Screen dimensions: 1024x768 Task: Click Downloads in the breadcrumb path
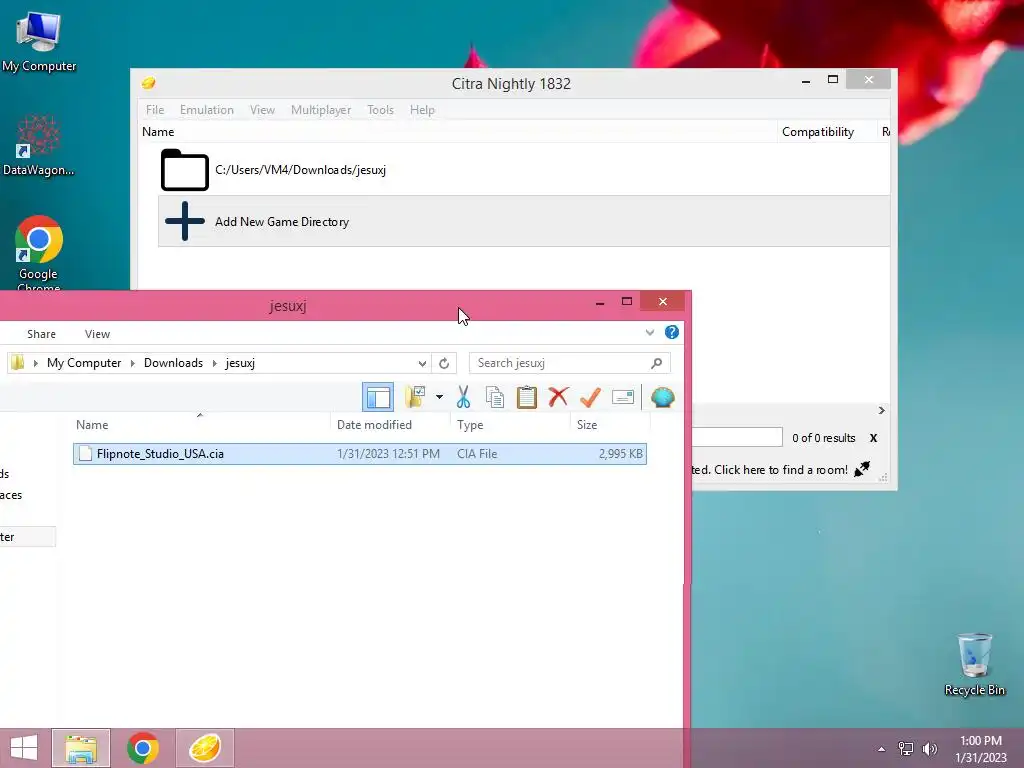(x=173, y=363)
